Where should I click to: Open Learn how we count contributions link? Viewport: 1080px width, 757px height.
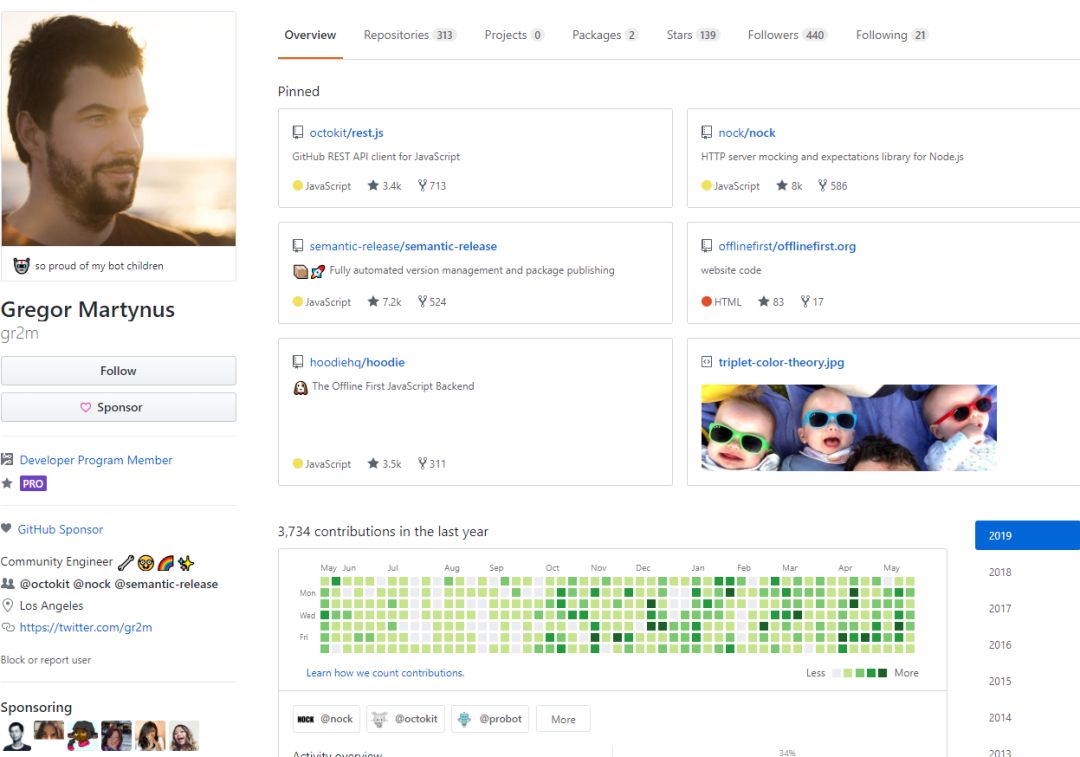pyautogui.click(x=385, y=673)
